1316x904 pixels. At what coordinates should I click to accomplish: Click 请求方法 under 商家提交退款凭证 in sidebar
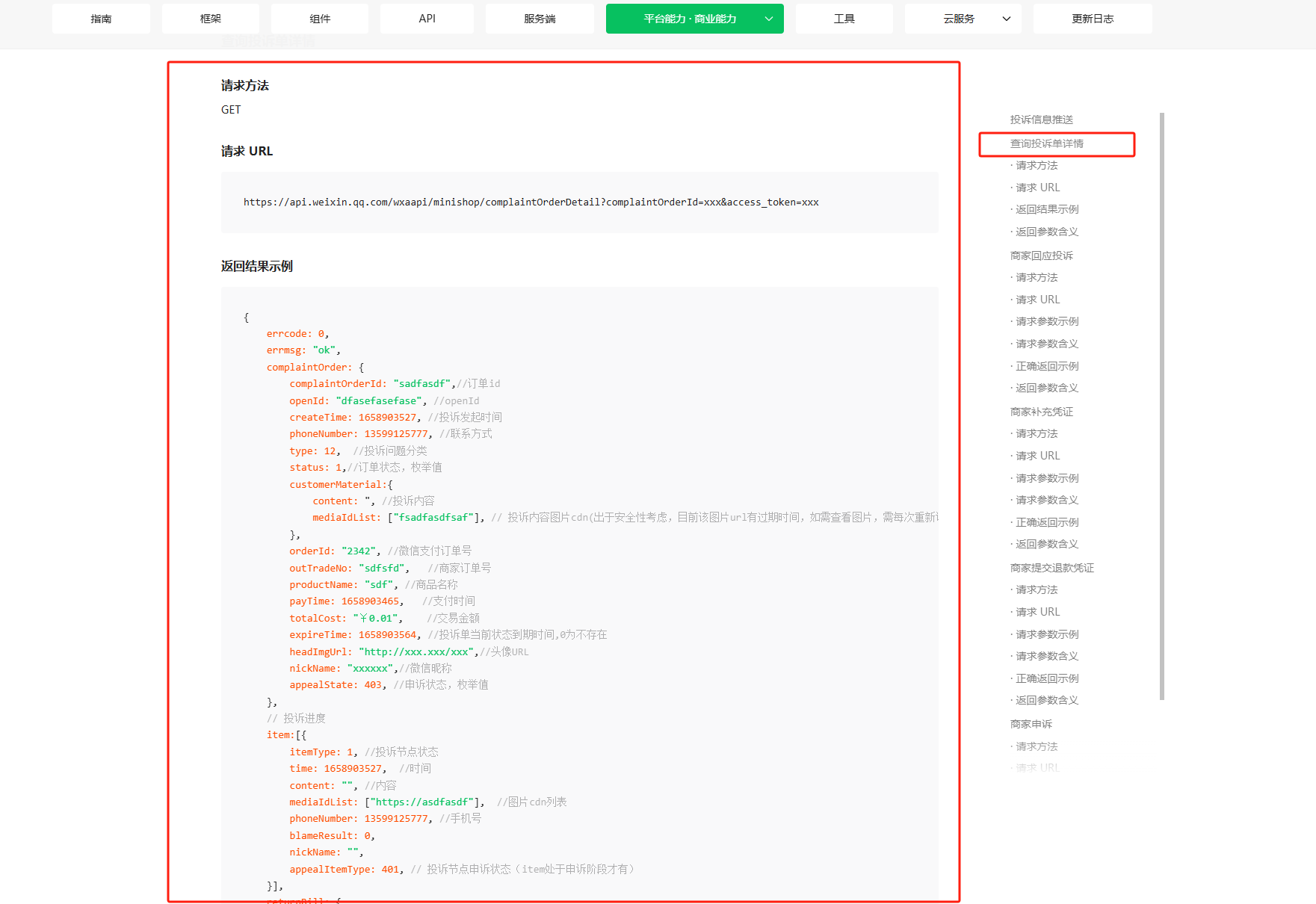[x=1037, y=589]
